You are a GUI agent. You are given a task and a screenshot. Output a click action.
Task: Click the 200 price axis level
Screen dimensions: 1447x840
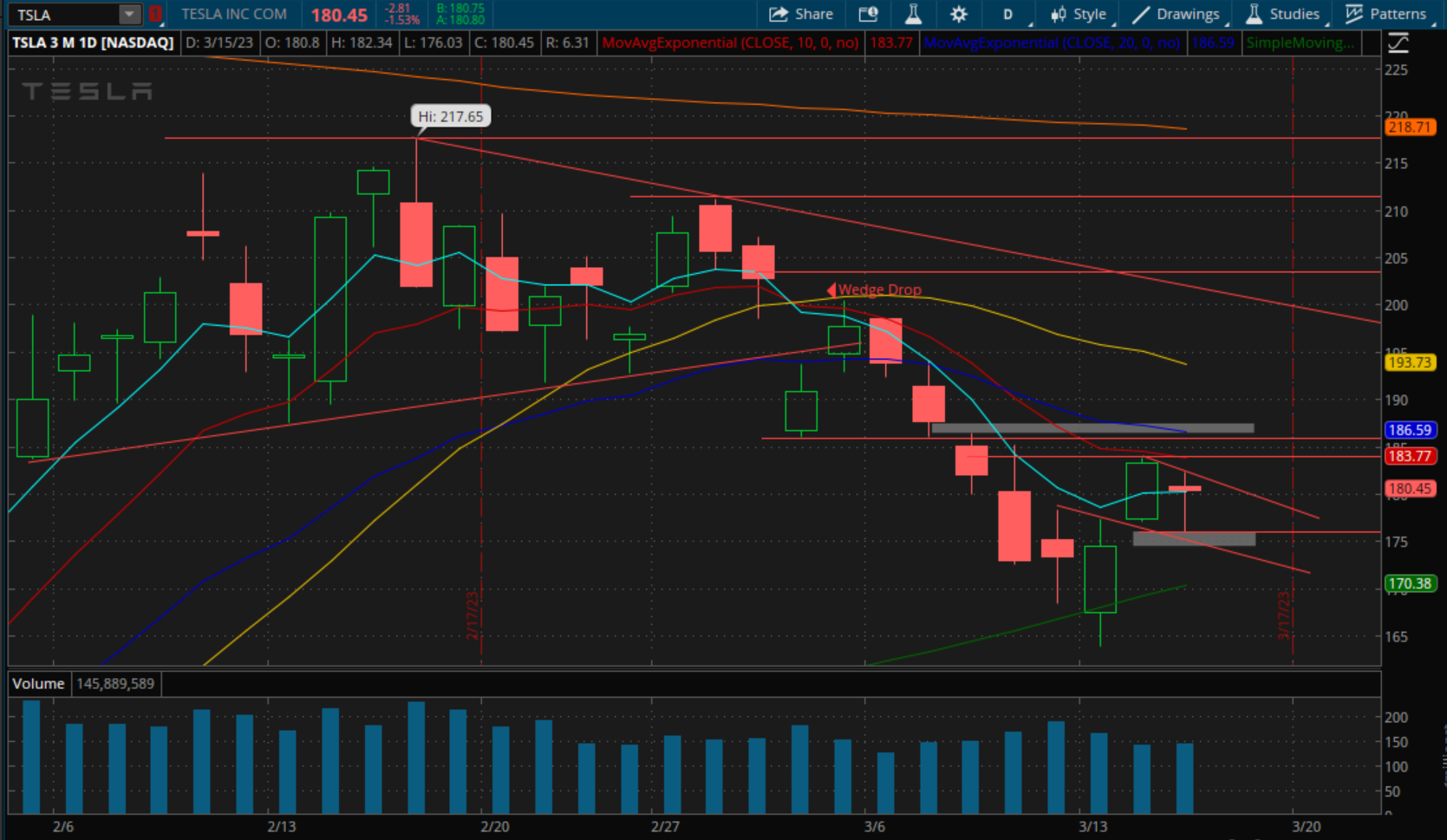1396,305
